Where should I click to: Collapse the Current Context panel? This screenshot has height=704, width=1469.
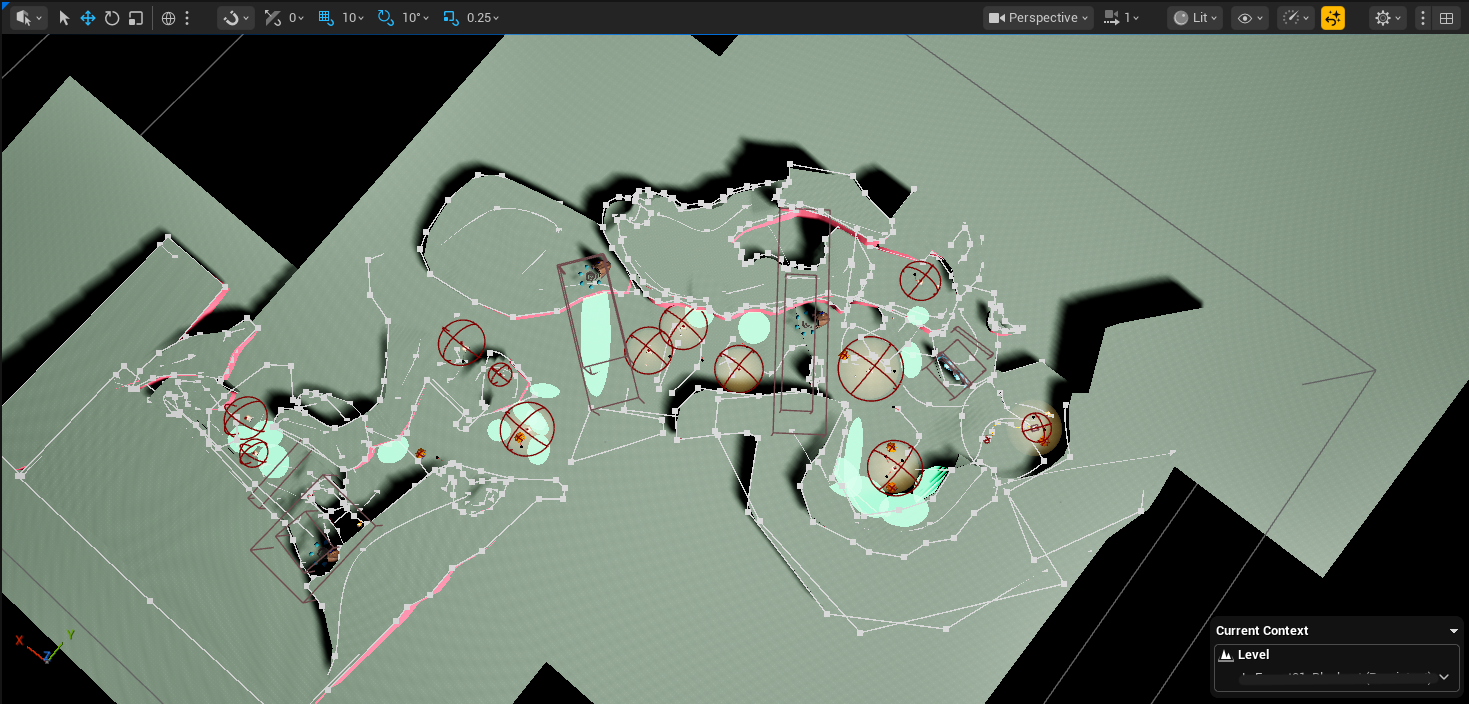1453,631
